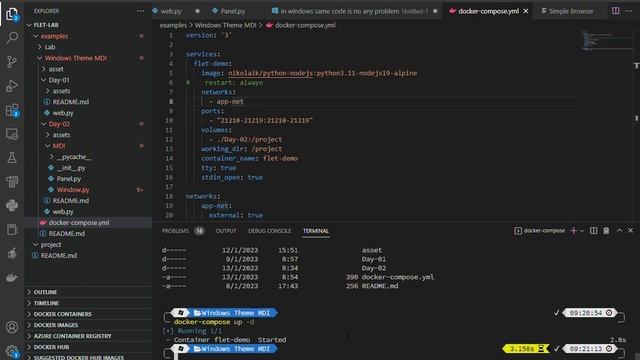
Task: Click the docker-compose.yml breadcrumb
Action: point(305,25)
